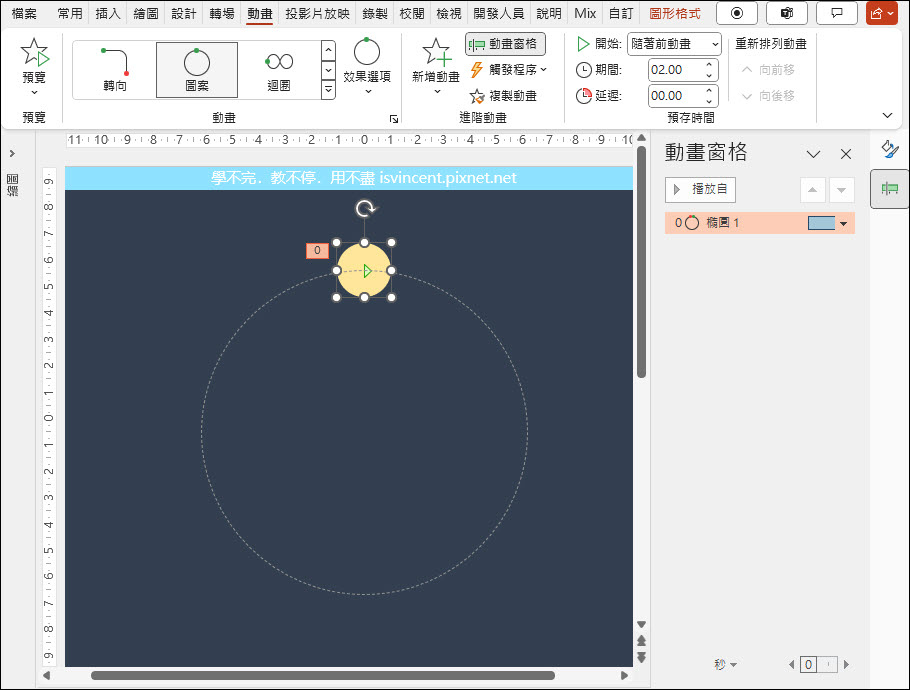Click the yellow circle shape
Viewport: 910px width, 690px height.
[x=364, y=270]
